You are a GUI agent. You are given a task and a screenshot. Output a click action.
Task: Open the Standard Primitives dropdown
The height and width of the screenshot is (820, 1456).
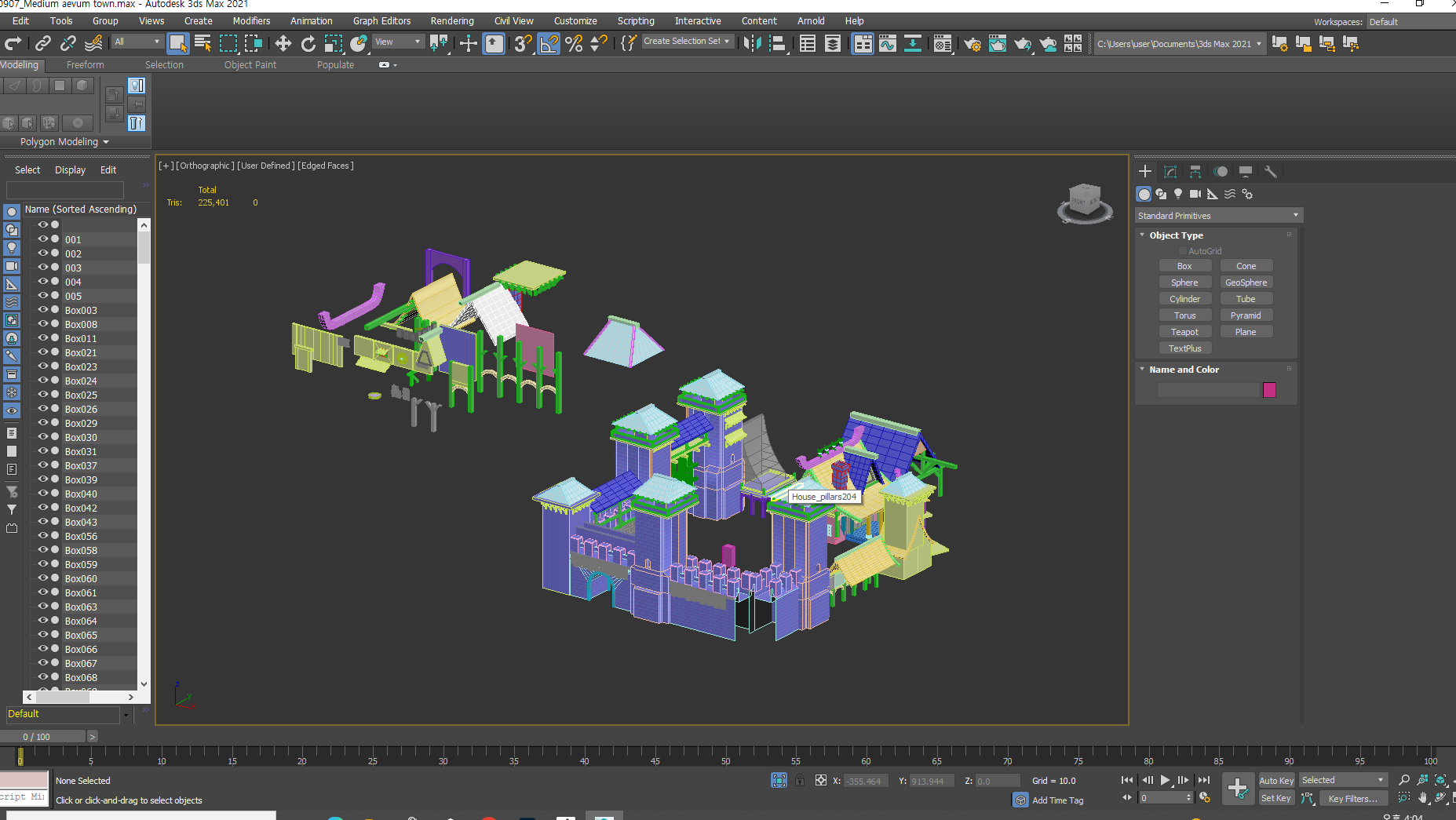pyautogui.click(x=1218, y=216)
